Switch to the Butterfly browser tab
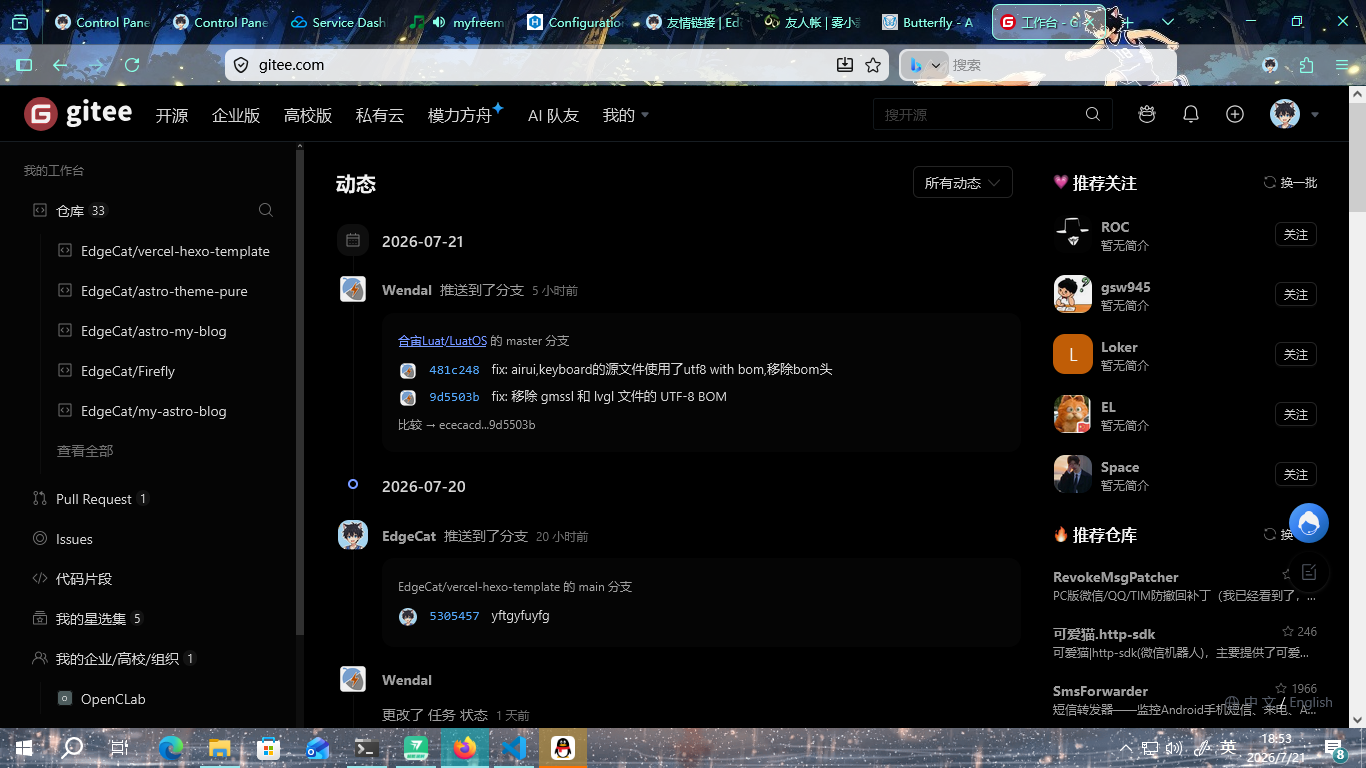 point(929,22)
